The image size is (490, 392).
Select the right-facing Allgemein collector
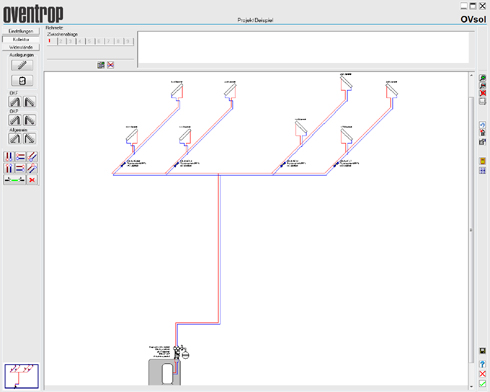coord(29,138)
